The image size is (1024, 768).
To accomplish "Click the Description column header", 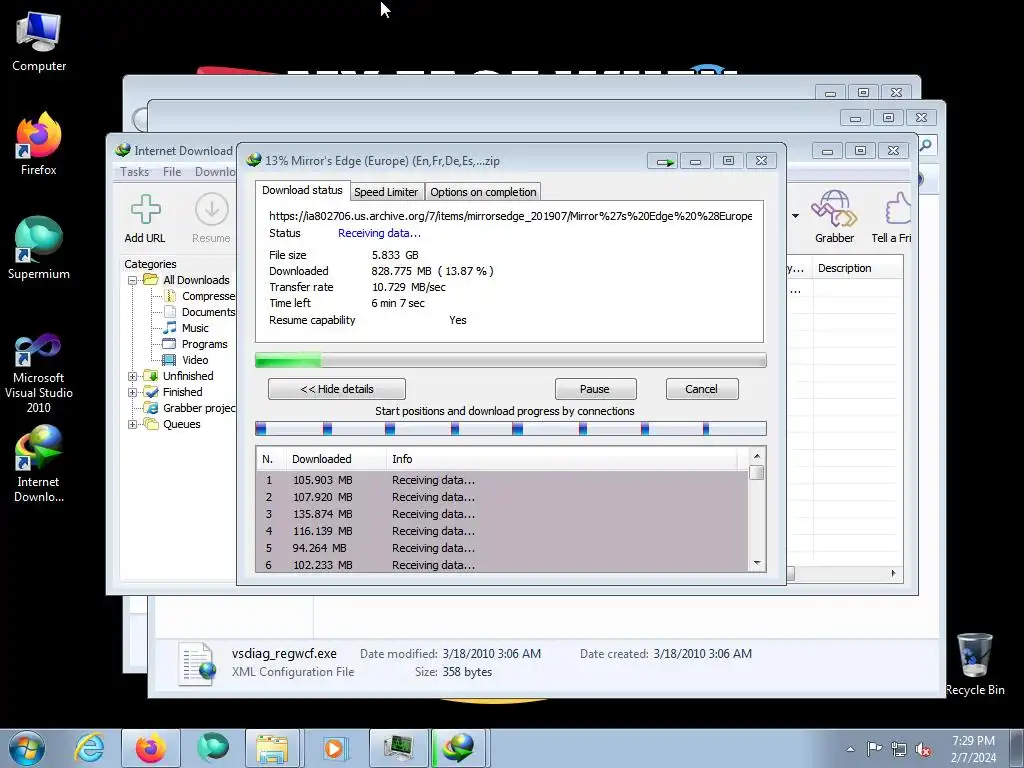I will (857, 268).
